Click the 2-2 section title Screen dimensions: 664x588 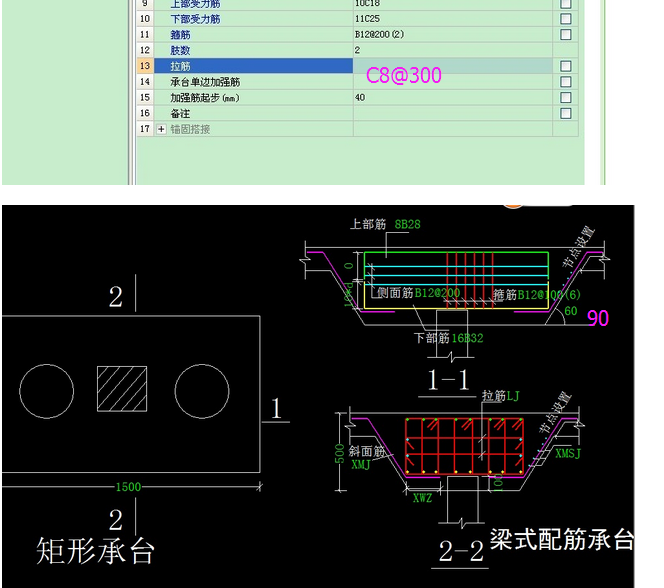pos(461,551)
